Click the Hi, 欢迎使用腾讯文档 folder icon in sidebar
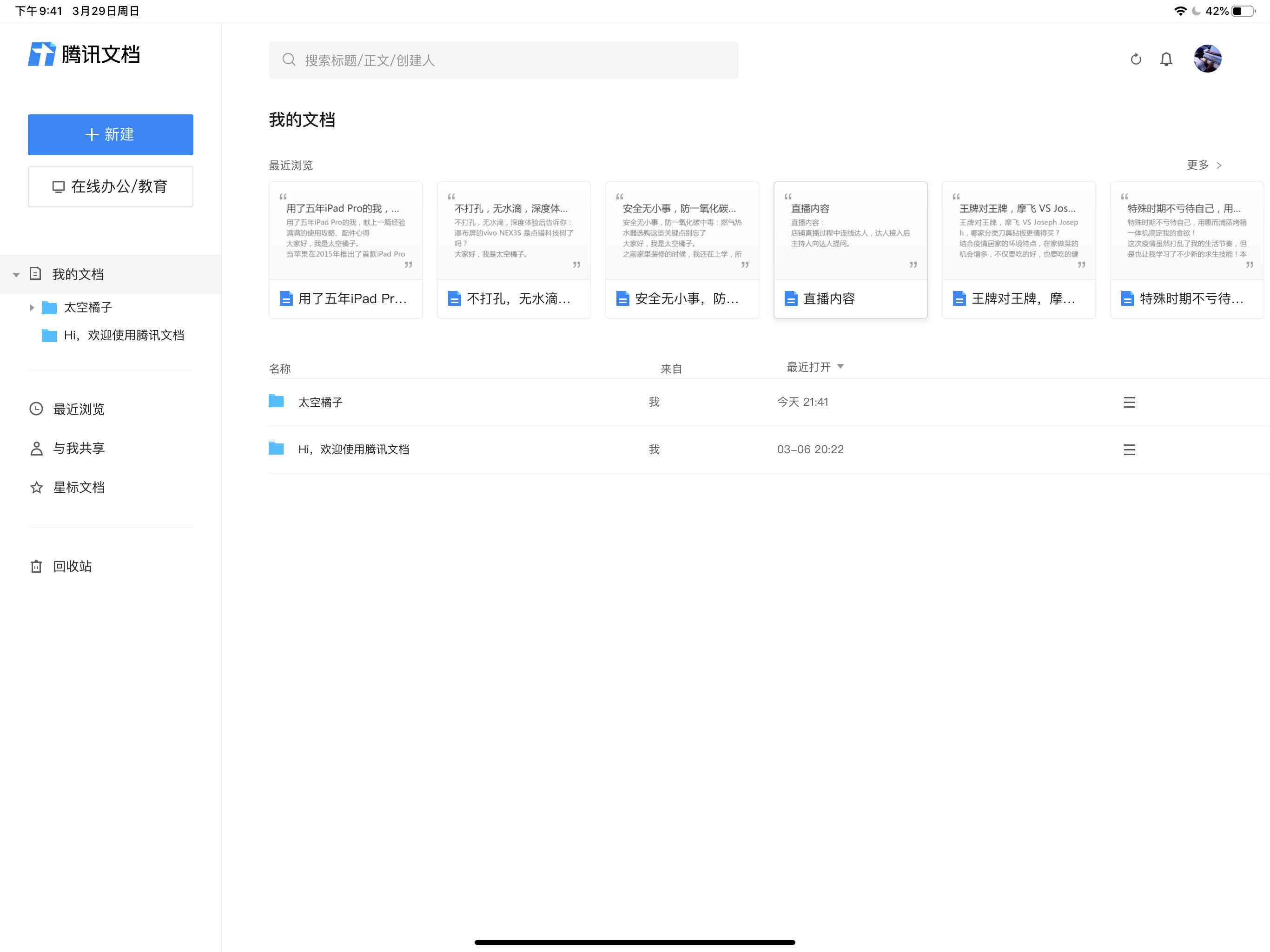The width and height of the screenshot is (1270, 952). click(49, 335)
